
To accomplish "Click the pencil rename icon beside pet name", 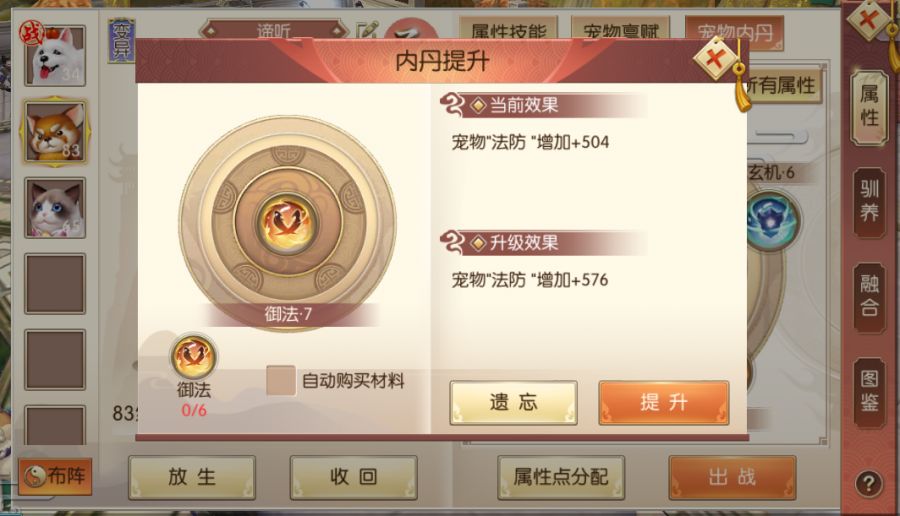I will (x=367, y=30).
